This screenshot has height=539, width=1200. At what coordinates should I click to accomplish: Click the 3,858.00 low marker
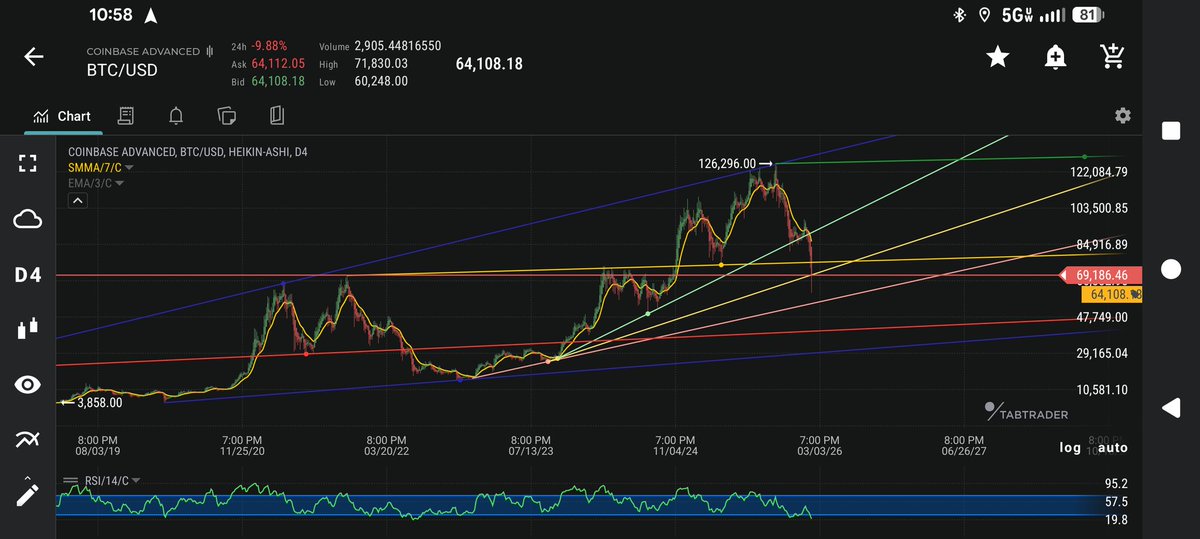(92, 402)
